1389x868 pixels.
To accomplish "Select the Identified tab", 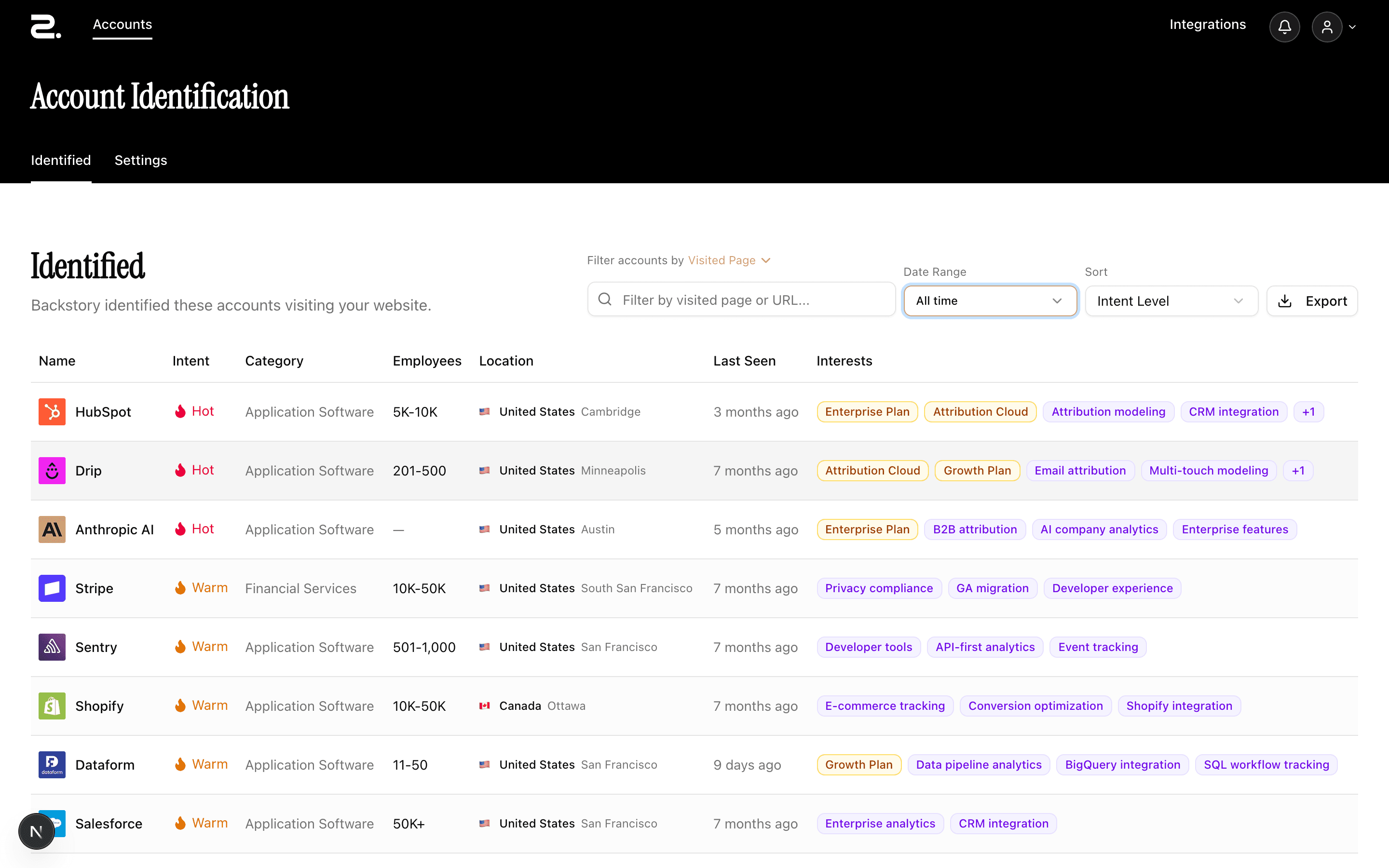I will coord(61,160).
